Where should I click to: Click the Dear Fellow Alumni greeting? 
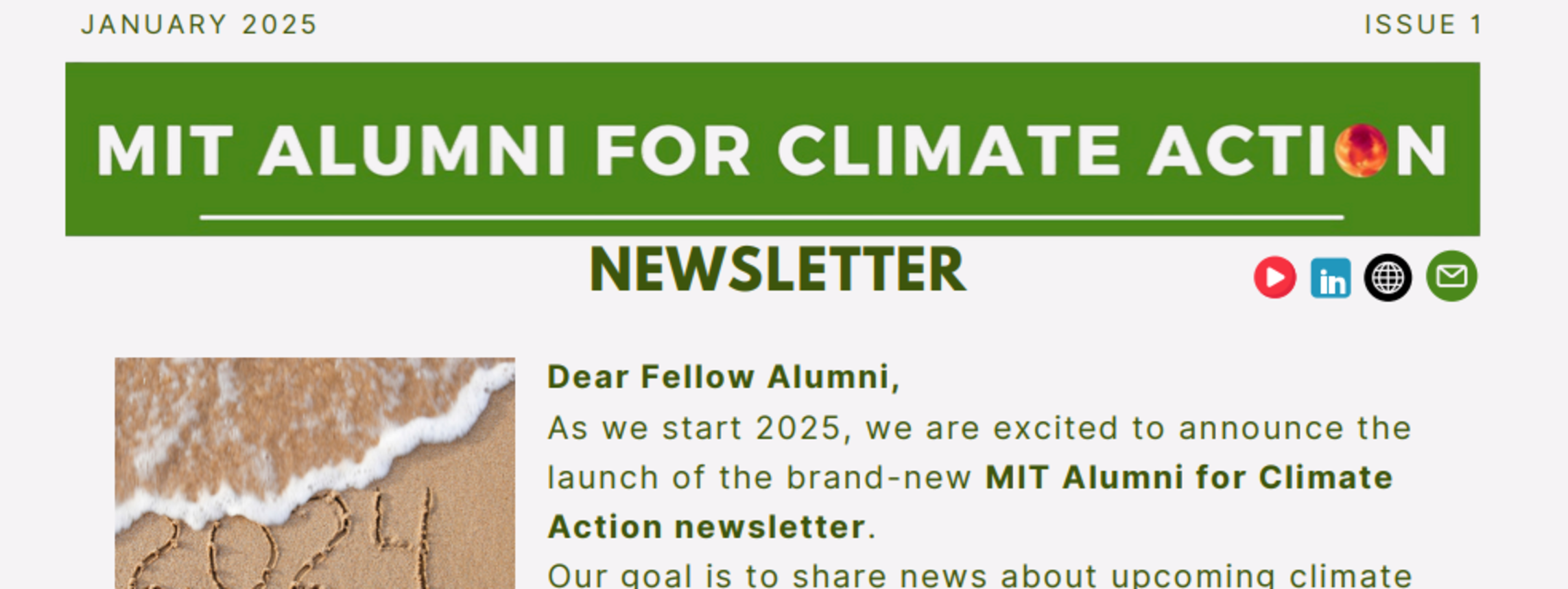pyautogui.click(x=723, y=377)
